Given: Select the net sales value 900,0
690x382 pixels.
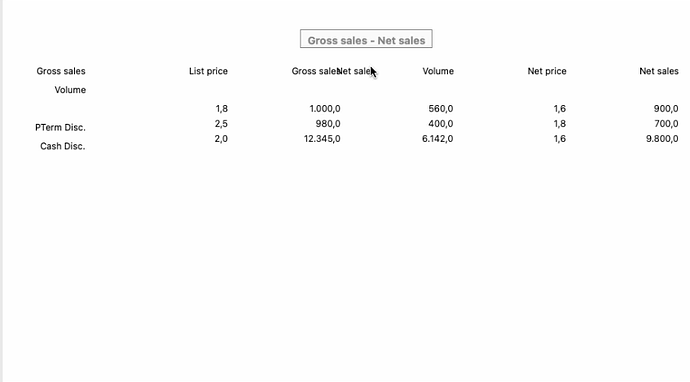Looking at the screenshot, I should (x=666, y=109).
